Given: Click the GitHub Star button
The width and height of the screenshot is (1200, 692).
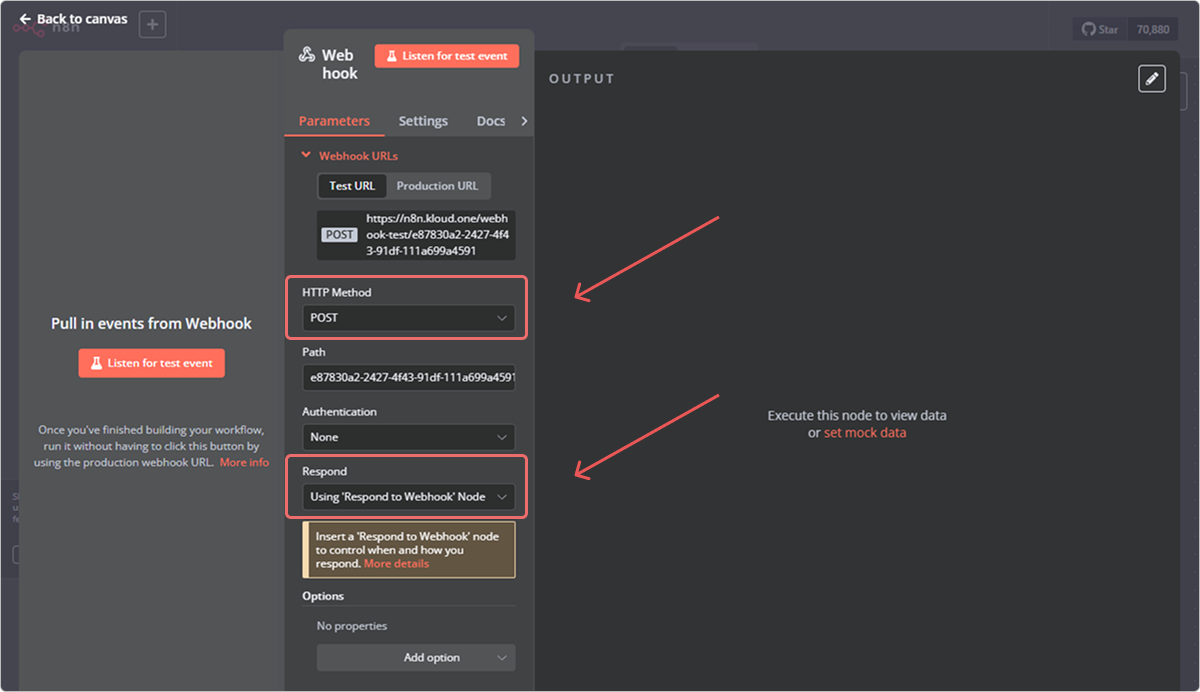Looking at the screenshot, I should point(1100,29).
